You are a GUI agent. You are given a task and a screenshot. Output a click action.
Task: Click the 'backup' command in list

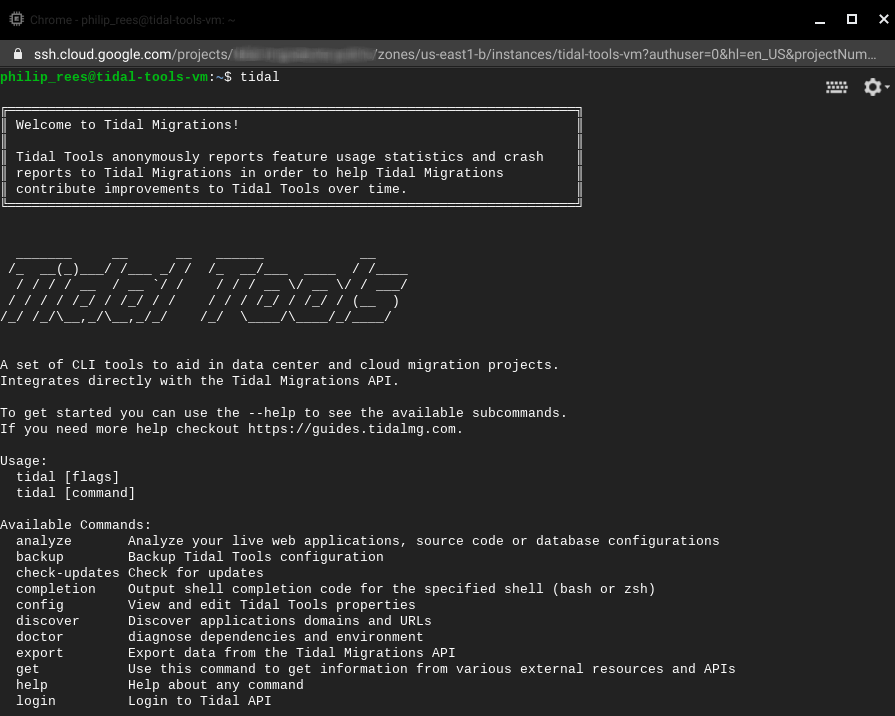[39, 557]
